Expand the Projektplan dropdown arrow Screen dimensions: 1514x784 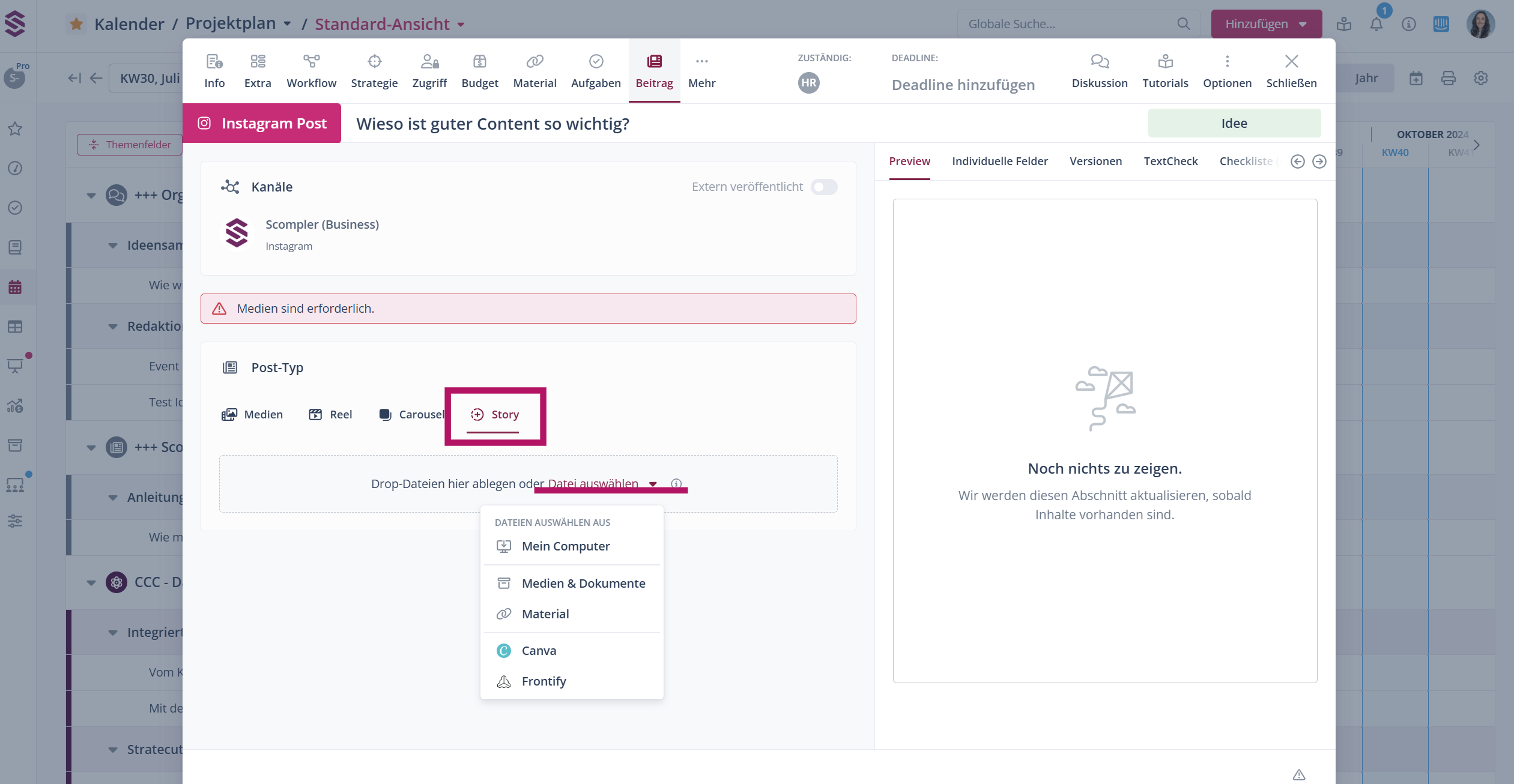[x=288, y=24]
